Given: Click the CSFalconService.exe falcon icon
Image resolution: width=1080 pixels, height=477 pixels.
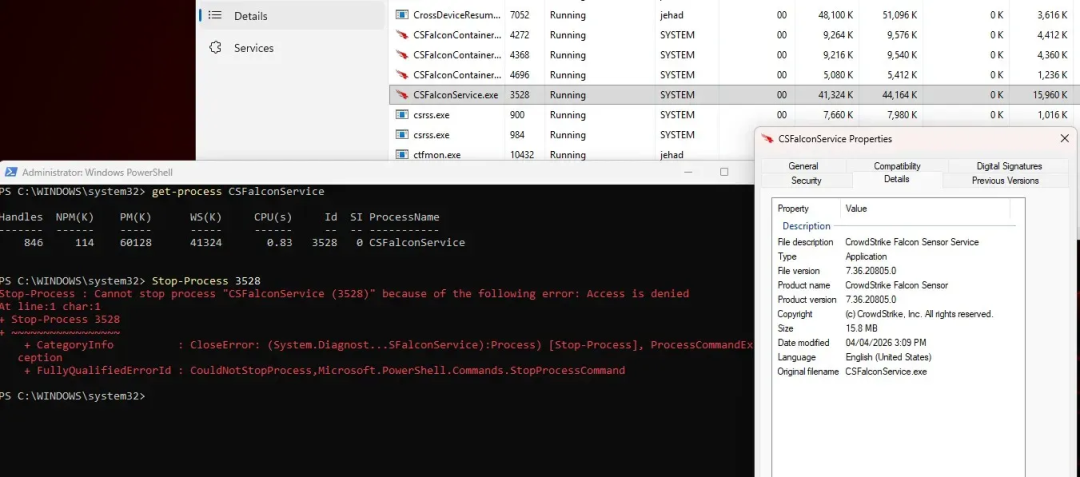Looking at the screenshot, I should (402, 95).
